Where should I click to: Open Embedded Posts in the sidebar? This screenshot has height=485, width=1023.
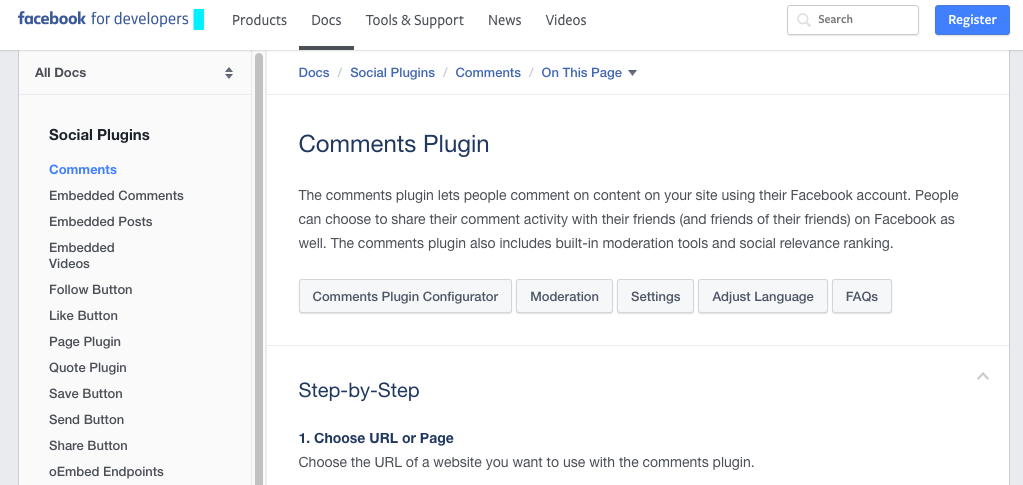coord(100,222)
